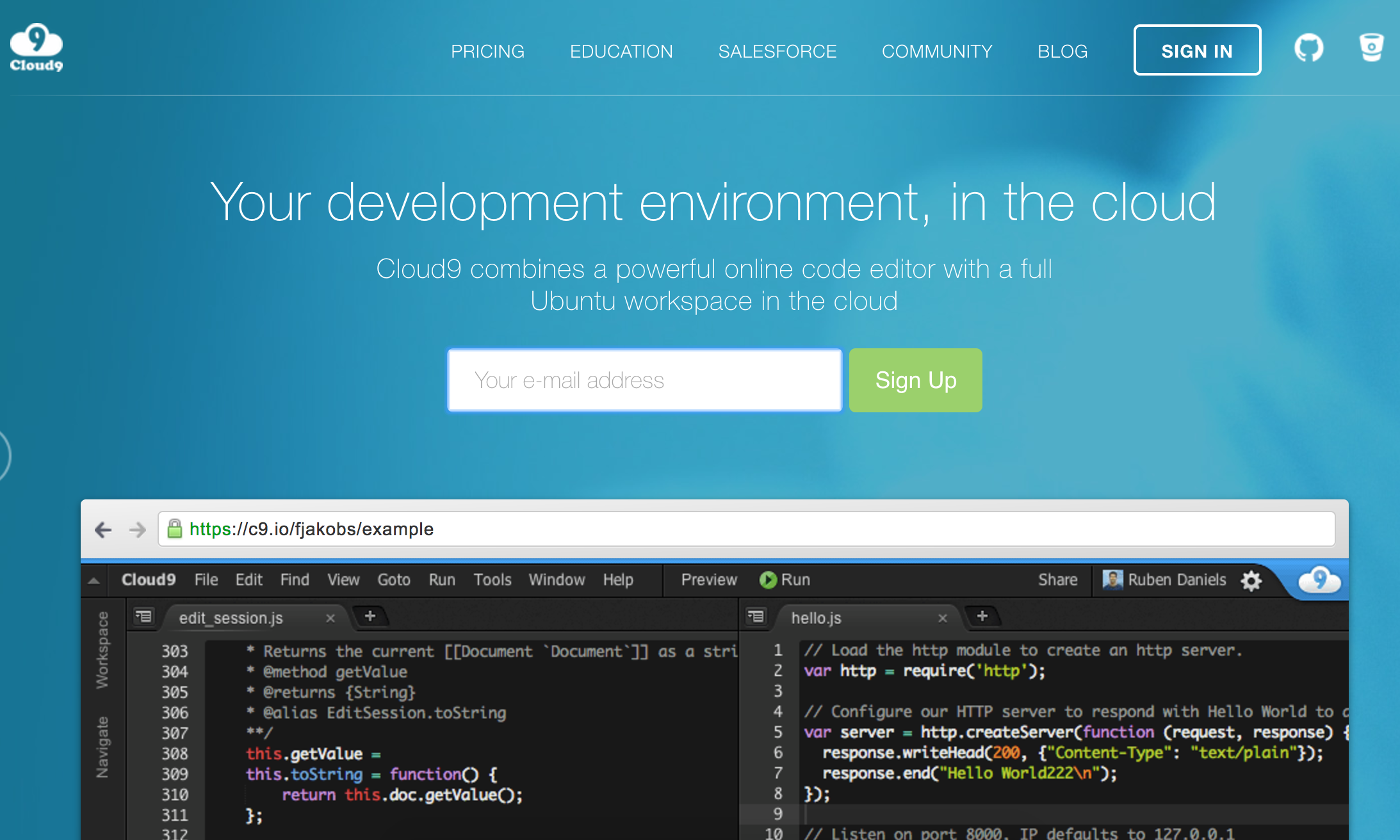This screenshot has width=1400, height=840.
Task: Click the "var http = require('http');" line
Action: click(925, 670)
